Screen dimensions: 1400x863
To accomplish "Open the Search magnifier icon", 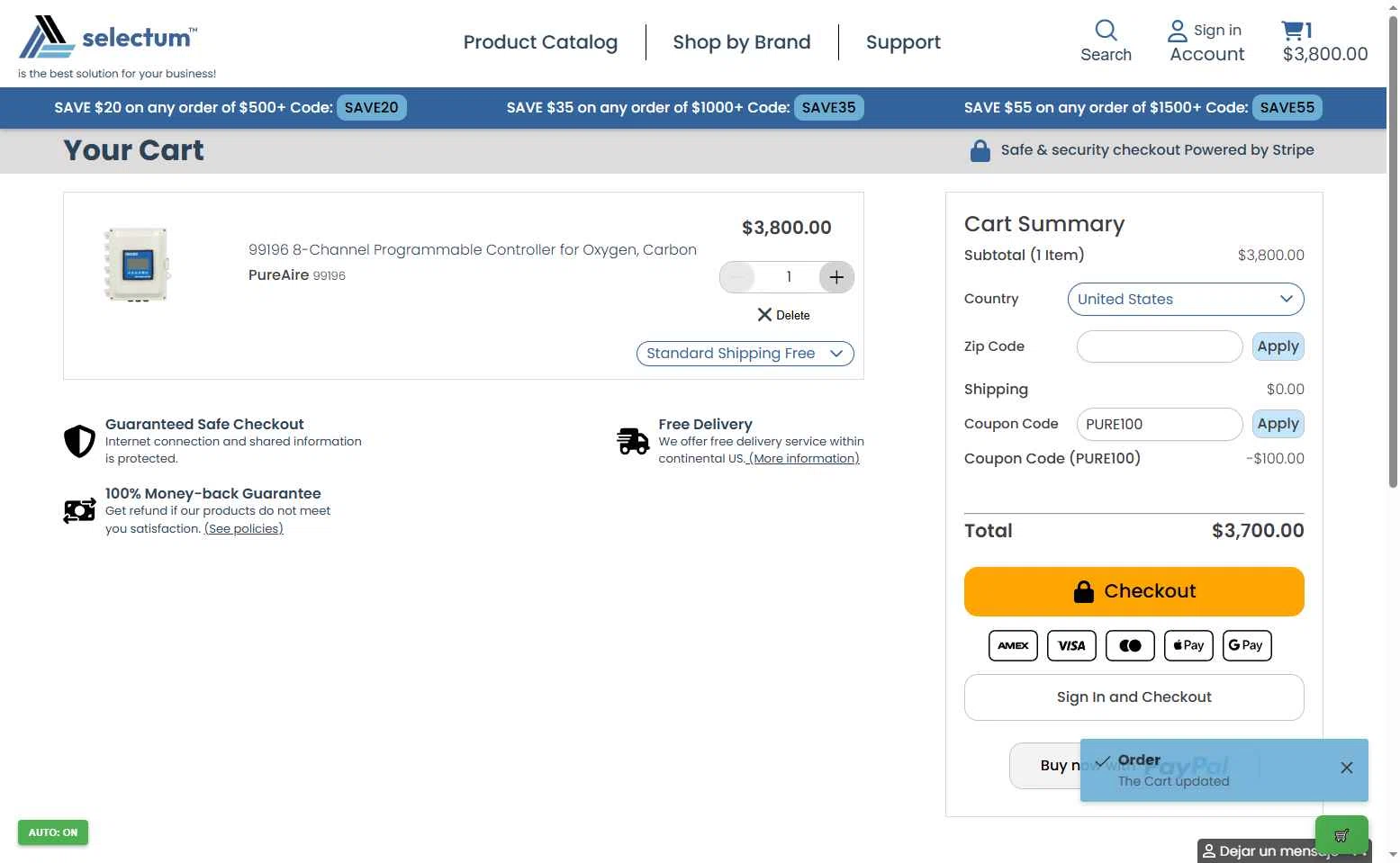I will (x=1106, y=31).
